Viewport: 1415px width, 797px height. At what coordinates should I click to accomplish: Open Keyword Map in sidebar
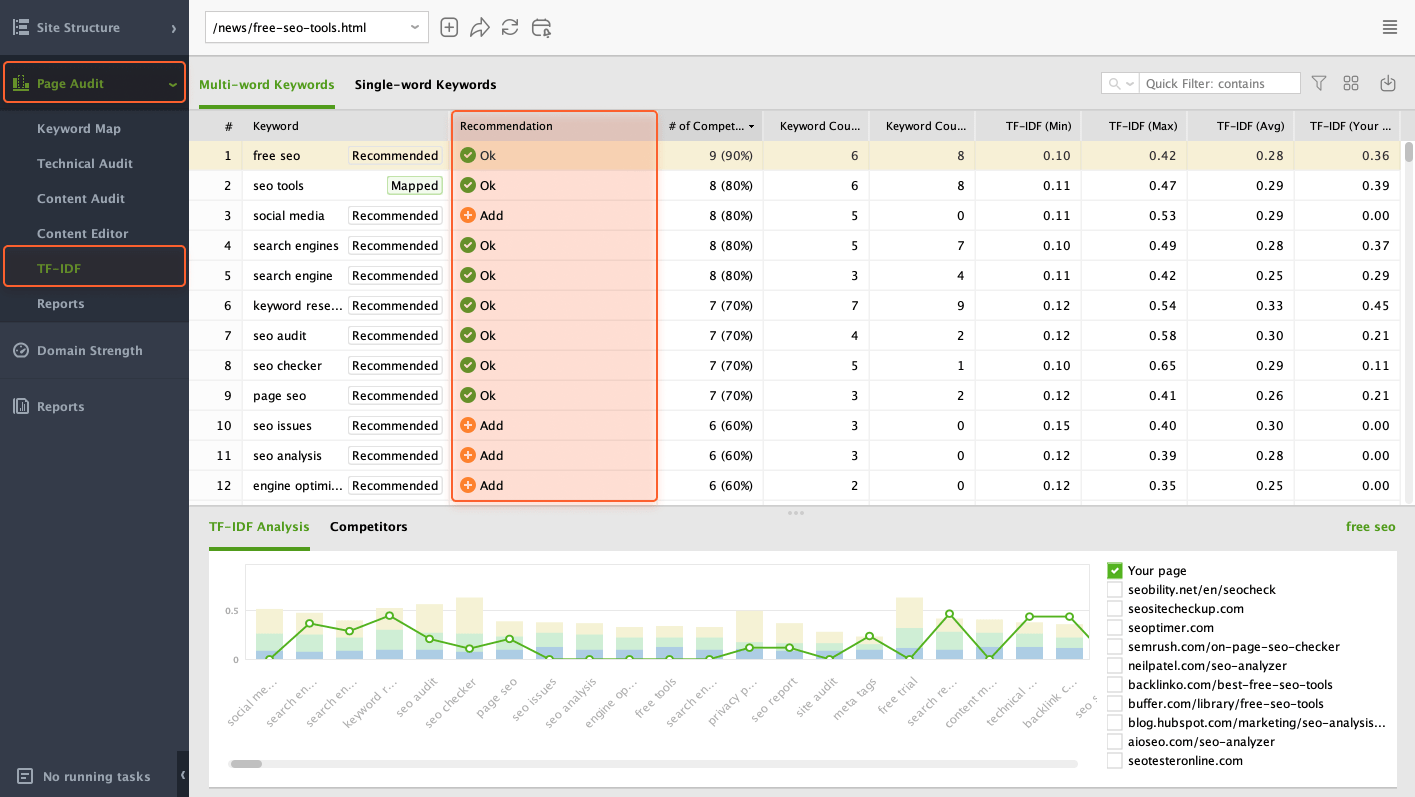(x=79, y=128)
